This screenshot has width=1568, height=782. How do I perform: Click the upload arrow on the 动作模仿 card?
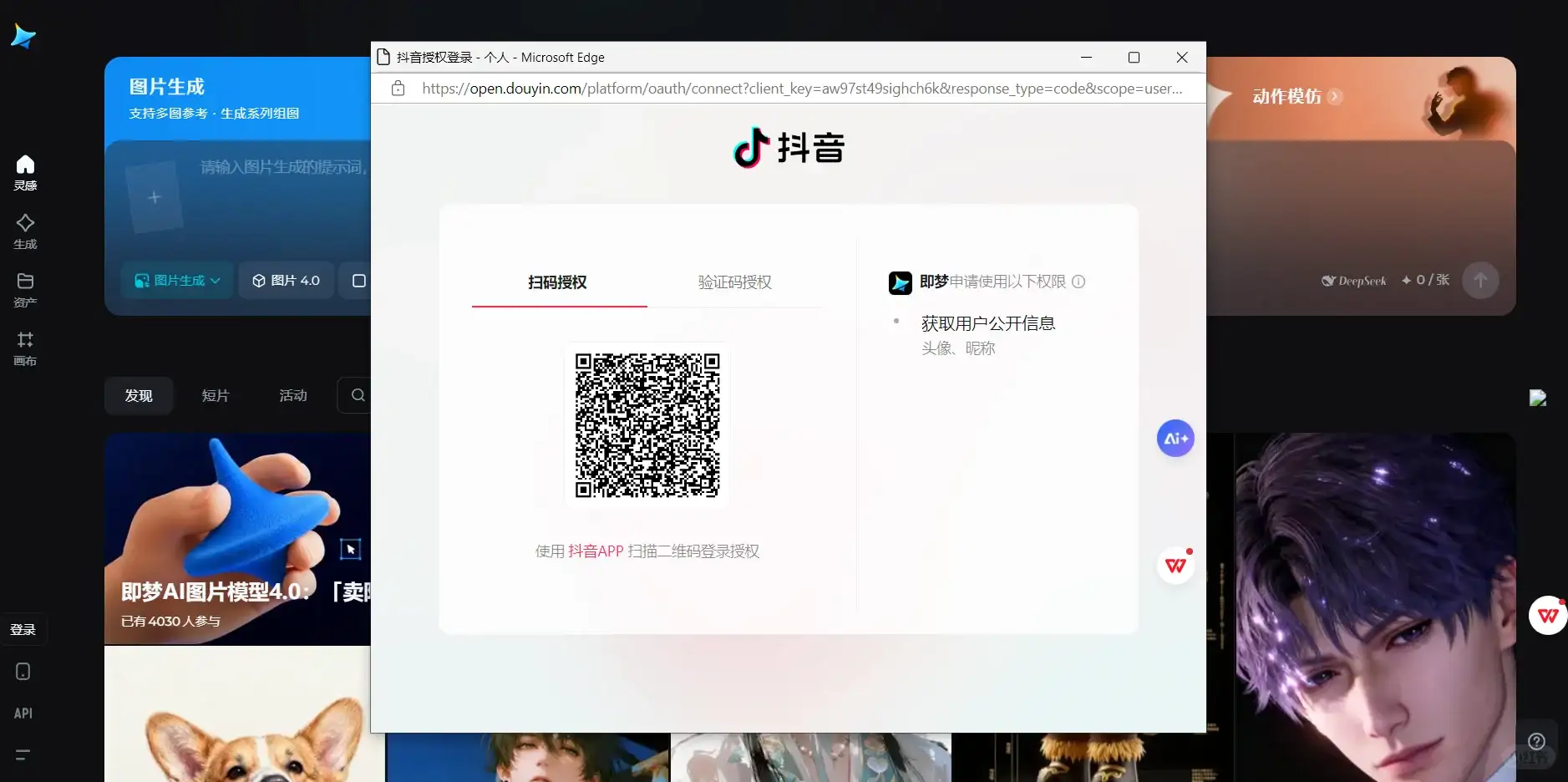point(1479,281)
